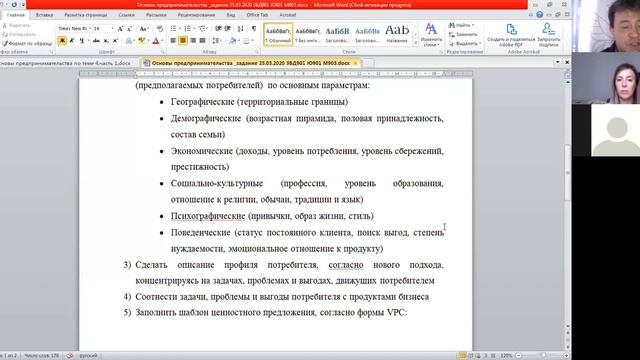Click text highlight color icon
Screen dimensions: 640x360
(141, 40)
